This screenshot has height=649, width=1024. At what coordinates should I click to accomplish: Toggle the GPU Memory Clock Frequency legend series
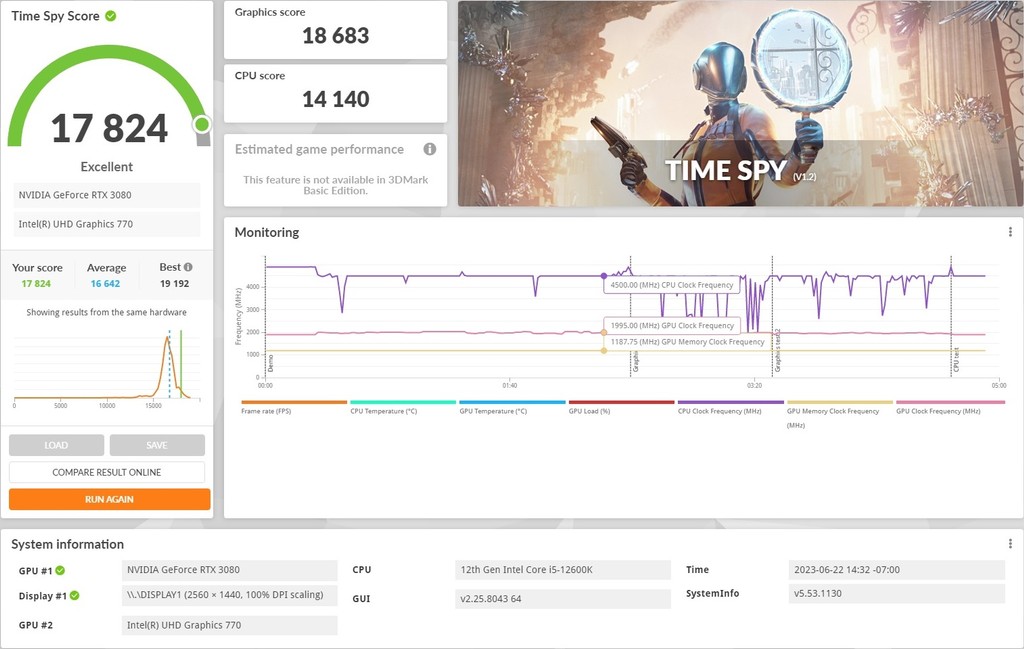[833, 417]
